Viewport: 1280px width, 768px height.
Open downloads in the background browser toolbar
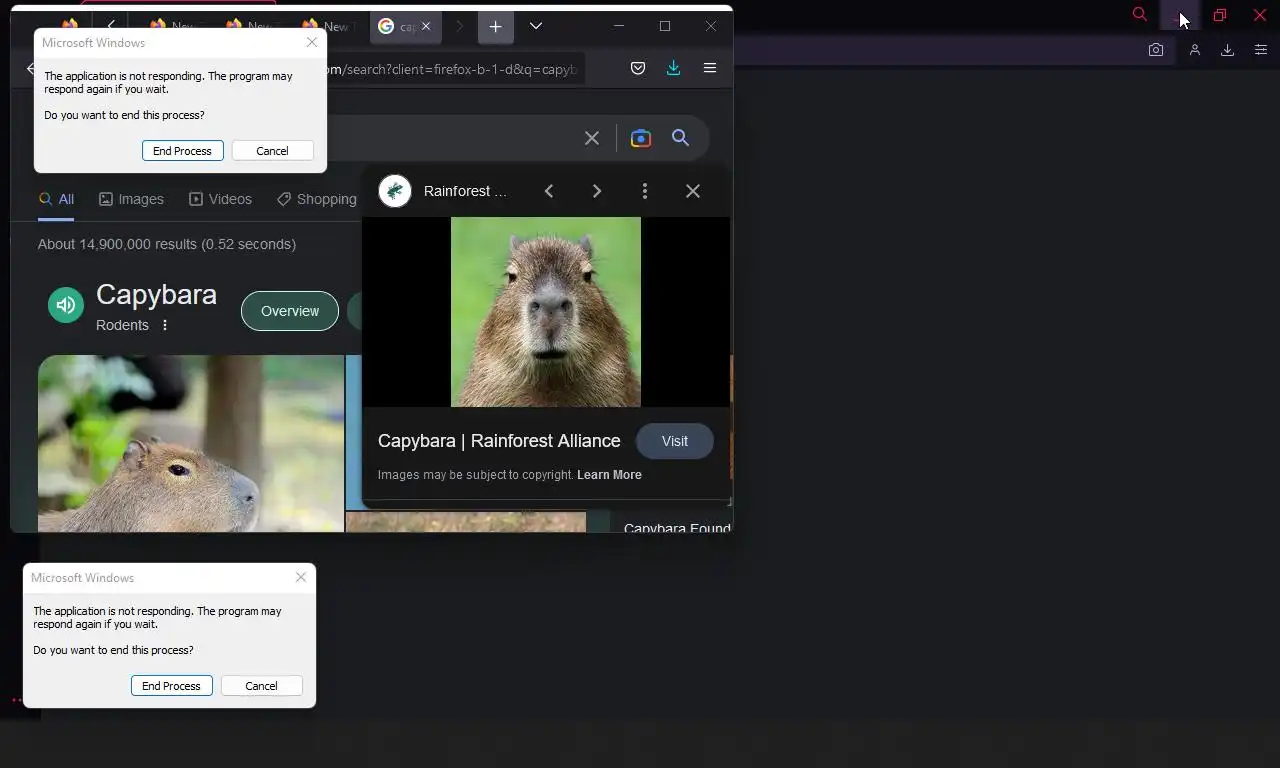coord(1227,50)
